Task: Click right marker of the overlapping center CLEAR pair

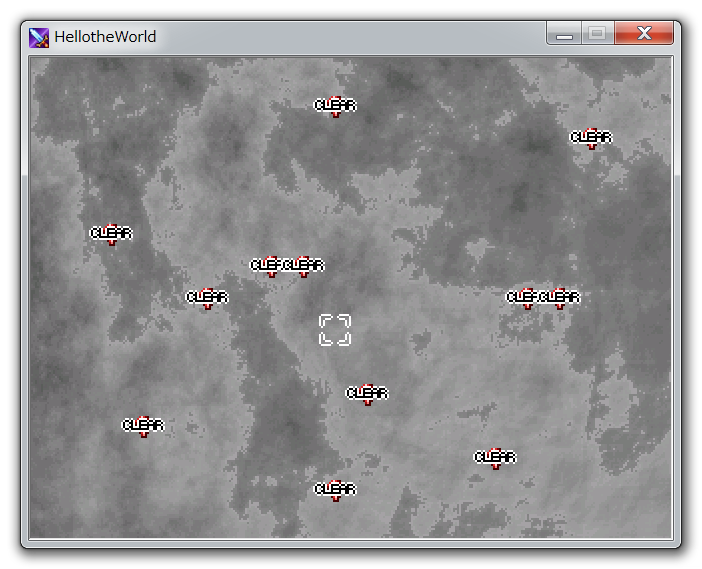Action: pos(304,266)
